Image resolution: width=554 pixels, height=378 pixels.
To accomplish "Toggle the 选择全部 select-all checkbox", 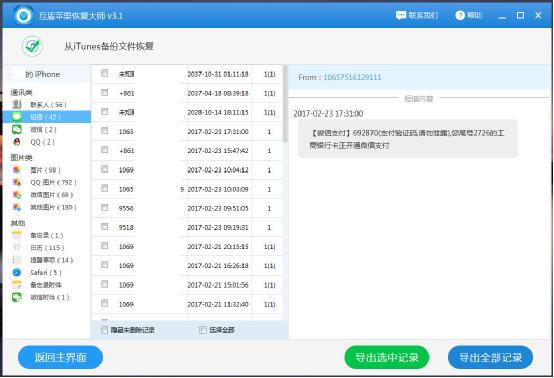I will click(x=203, y=330).
